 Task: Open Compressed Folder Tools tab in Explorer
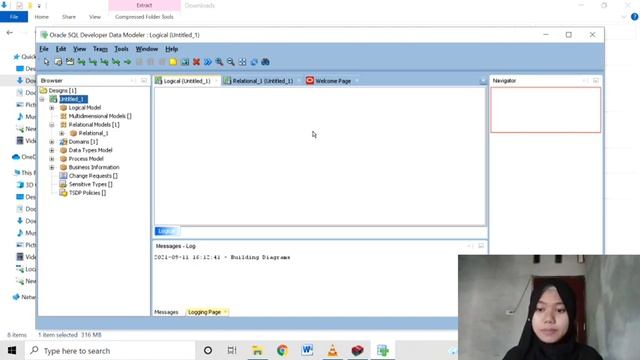144,17
